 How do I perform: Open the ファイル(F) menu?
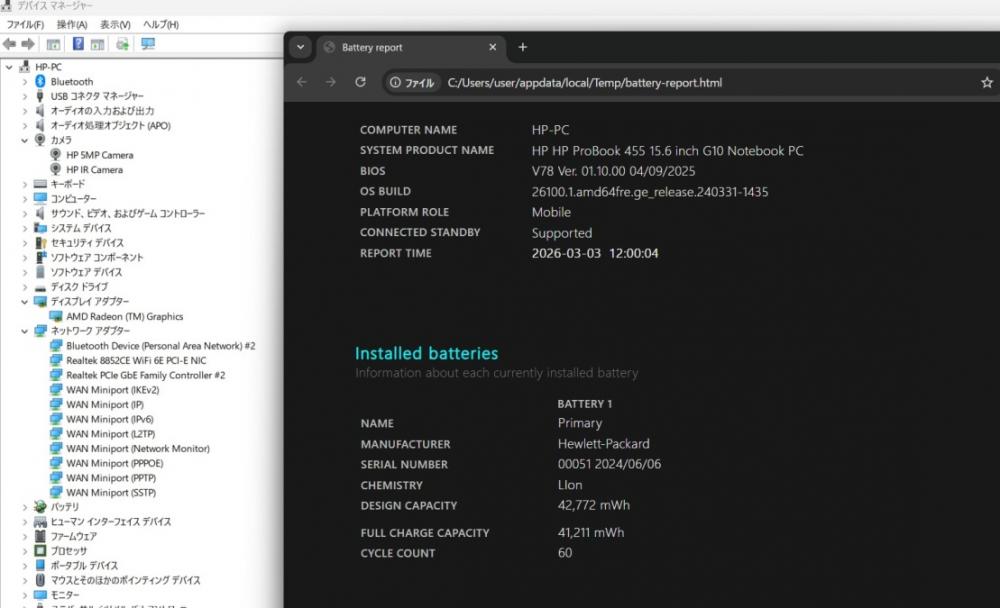pos(25,24)
